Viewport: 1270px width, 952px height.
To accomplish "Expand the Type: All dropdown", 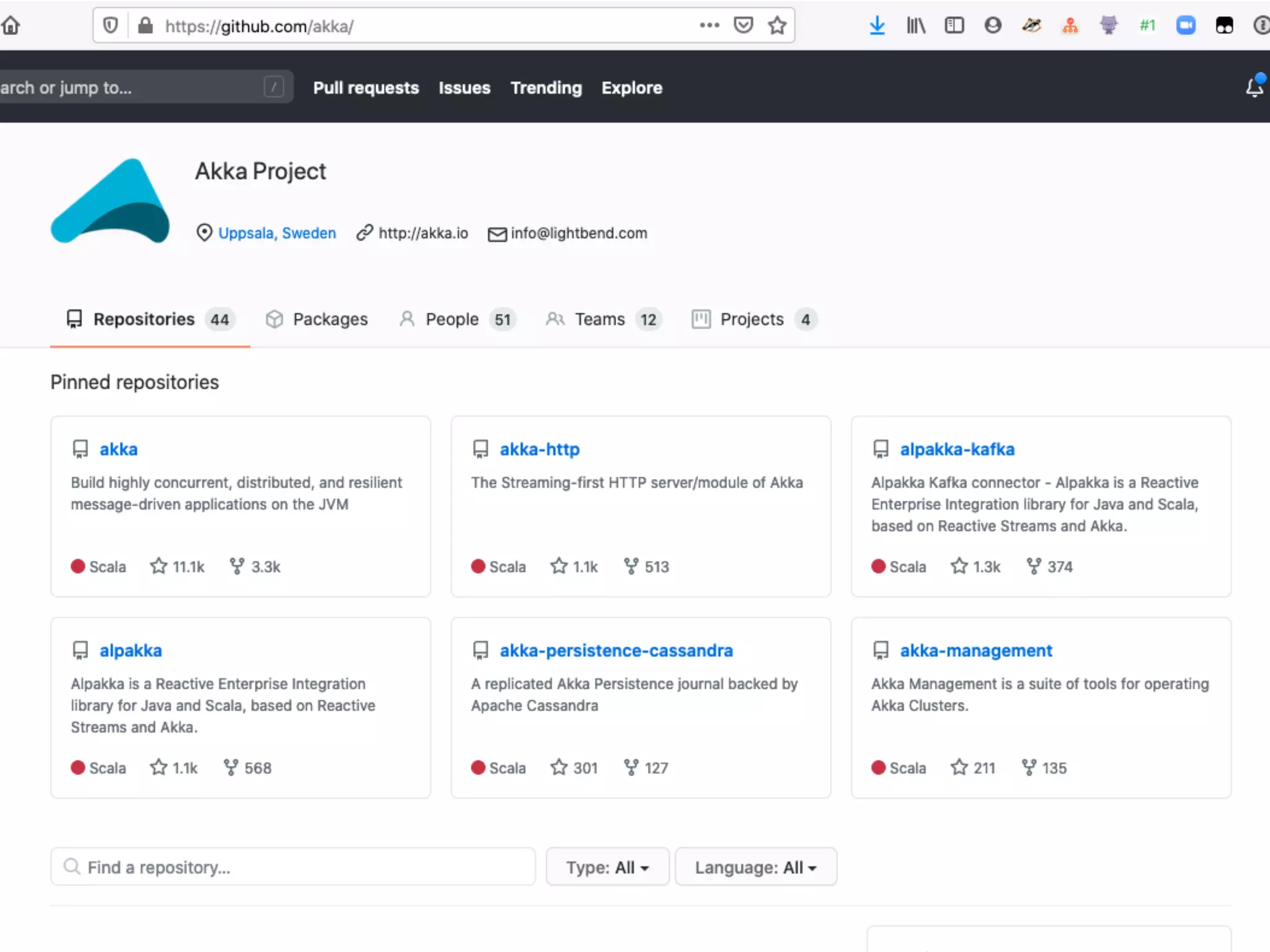I will pos(607,867).
